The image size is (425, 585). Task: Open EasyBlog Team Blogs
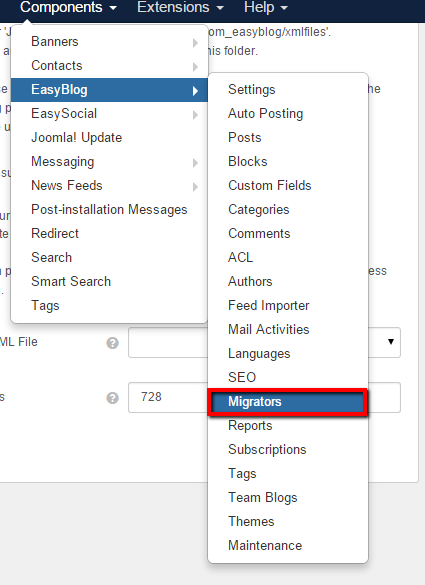point(288,498)
